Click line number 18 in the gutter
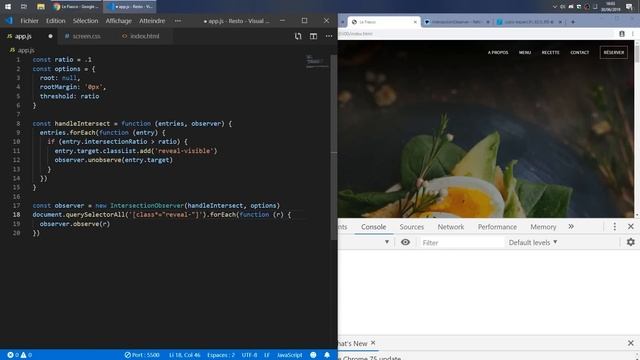The height and width of the screenshot is (360, 640). pyautogui.click(x=16, y=215)
